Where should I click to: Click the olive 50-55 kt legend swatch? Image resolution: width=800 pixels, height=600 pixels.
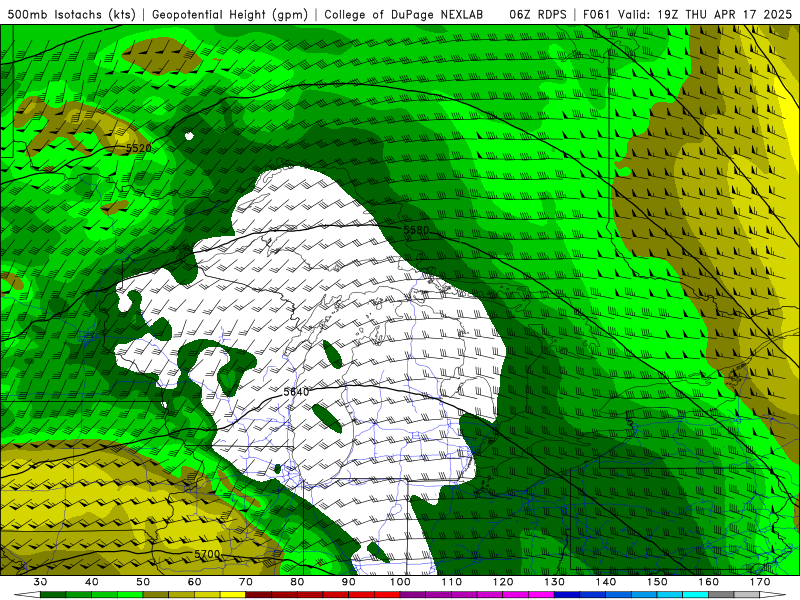pyautogui.click(x=156, y=595)
